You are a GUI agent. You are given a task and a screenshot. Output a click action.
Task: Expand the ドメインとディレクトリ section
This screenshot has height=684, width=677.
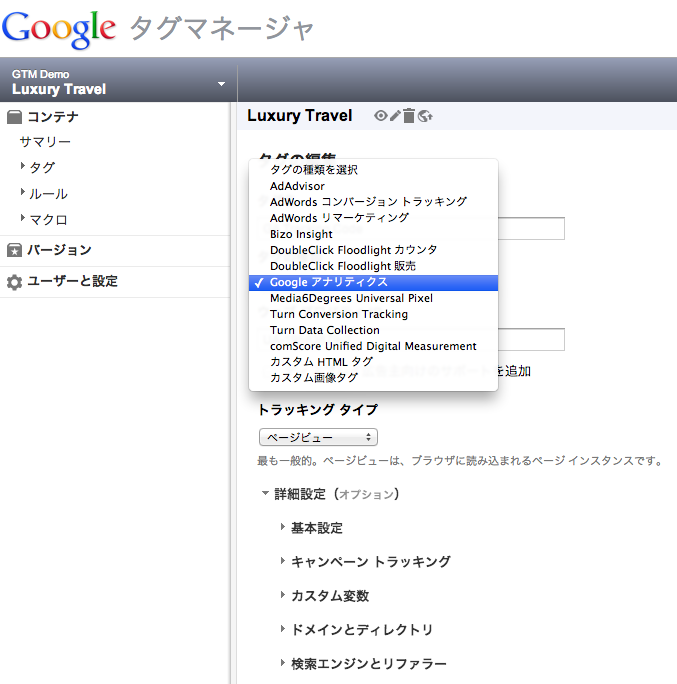283,629
